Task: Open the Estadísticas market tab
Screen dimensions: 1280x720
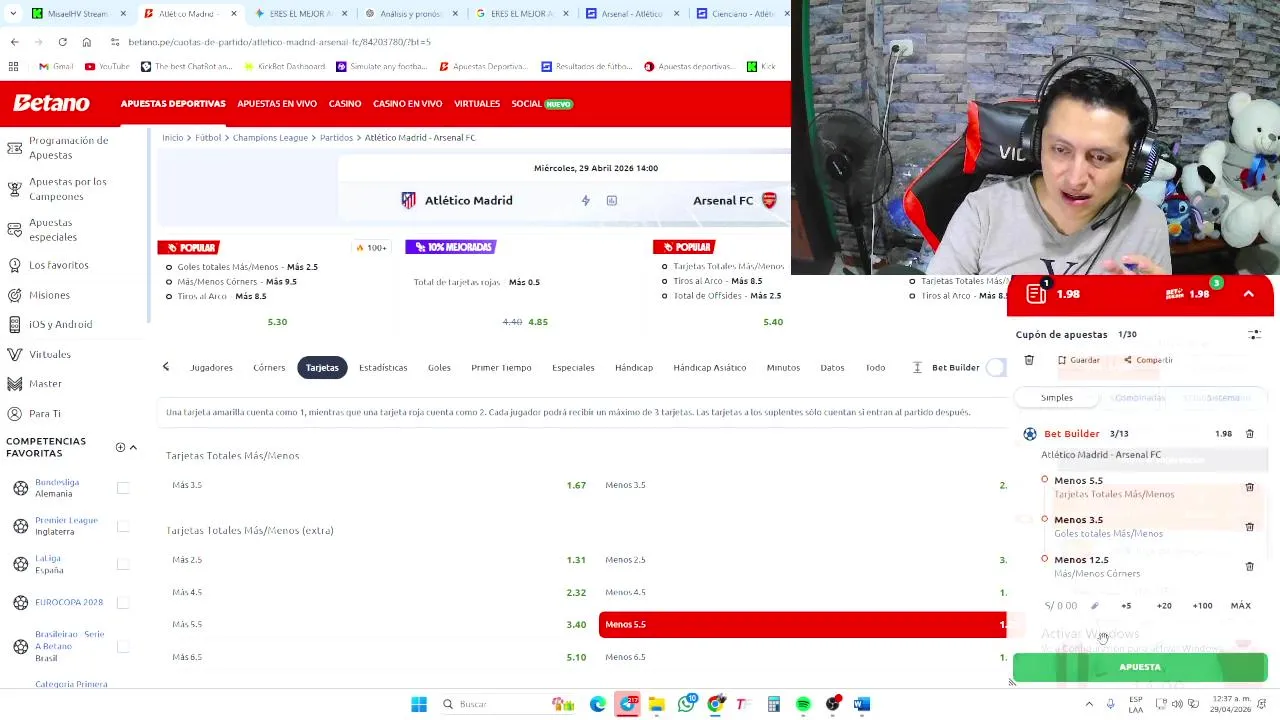Action: (383, 368)
